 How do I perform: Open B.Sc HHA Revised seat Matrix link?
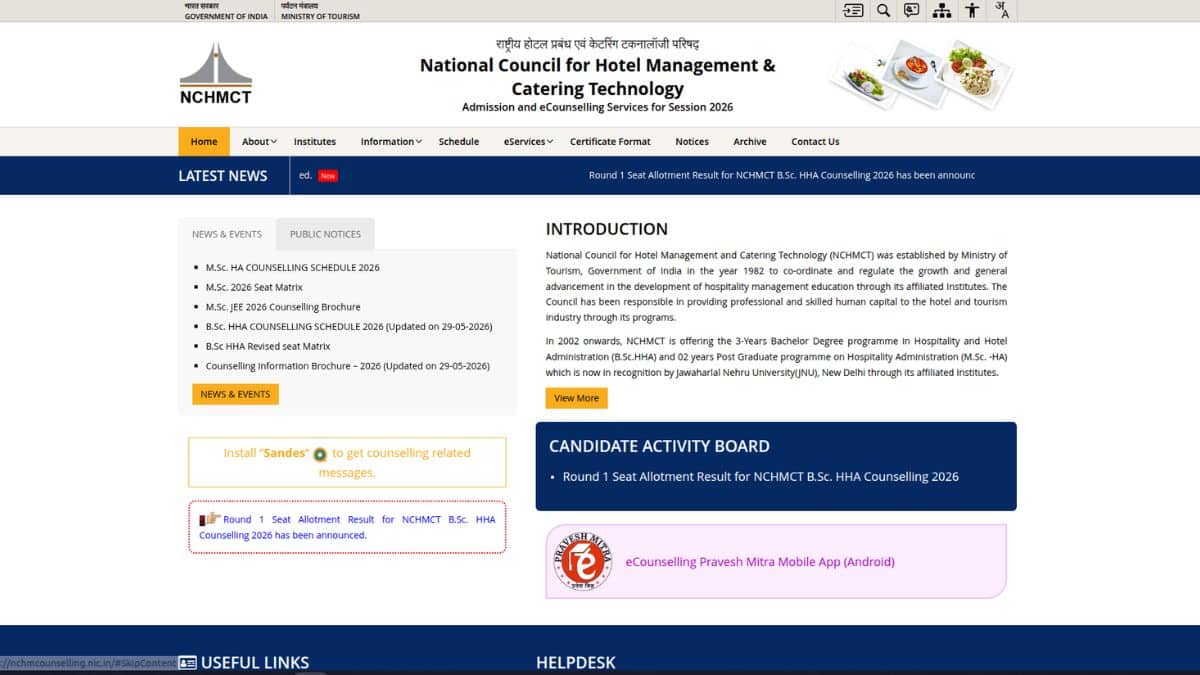(x=268, y=346)
